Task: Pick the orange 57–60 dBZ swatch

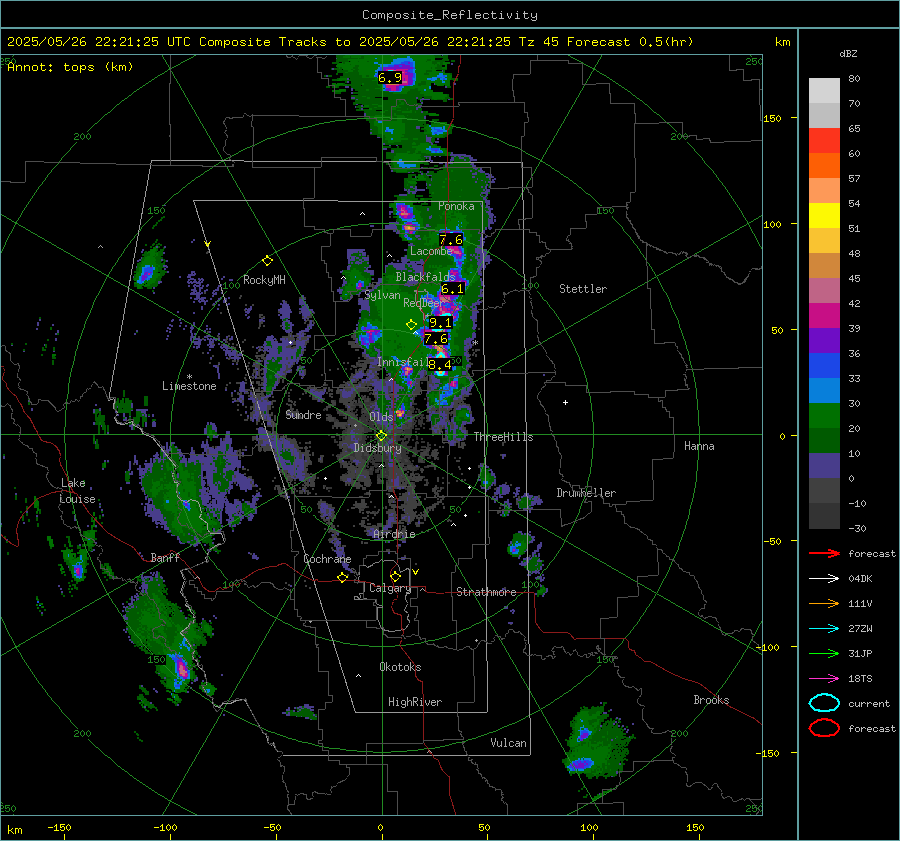Action: [x=824, y=166]
